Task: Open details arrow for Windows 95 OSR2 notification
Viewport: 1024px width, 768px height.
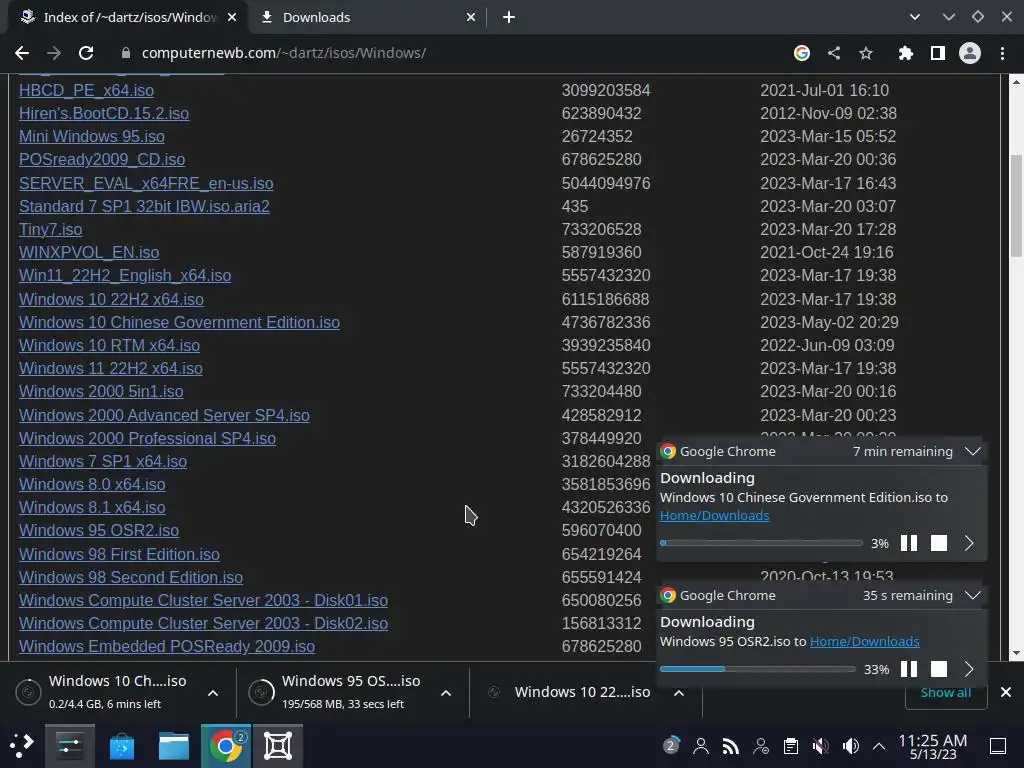Action: tap(969, 669)
